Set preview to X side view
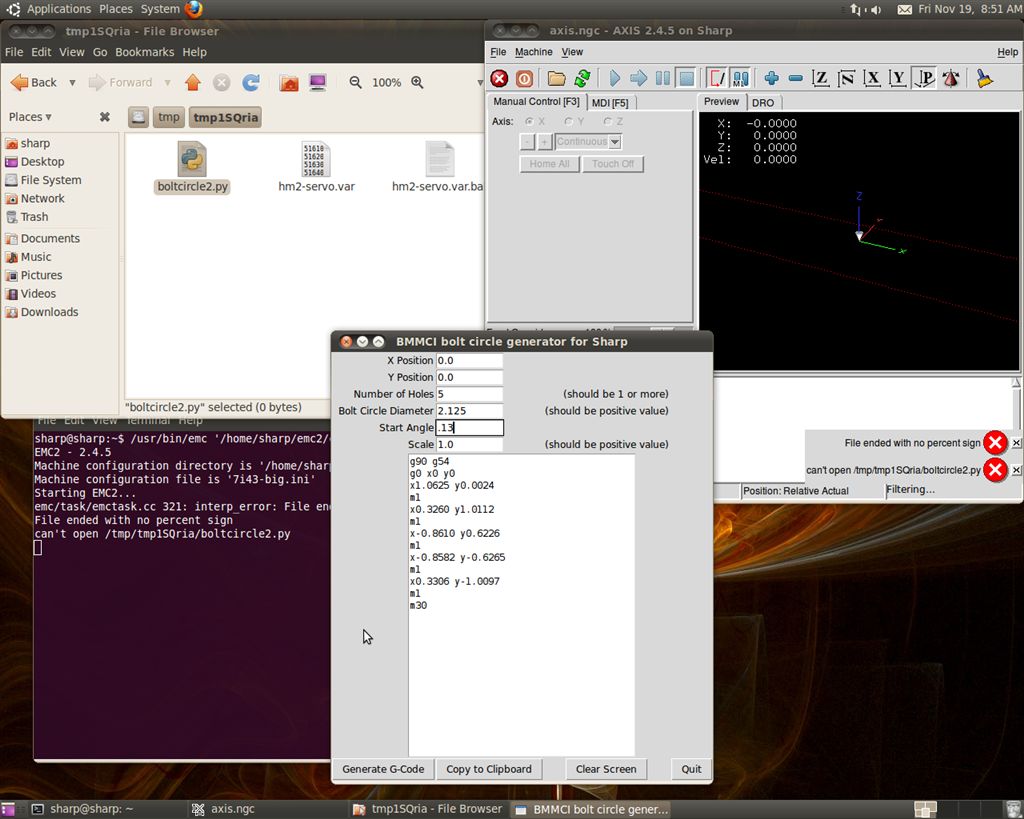The image size is (1024, 819). tap(872, 78)
